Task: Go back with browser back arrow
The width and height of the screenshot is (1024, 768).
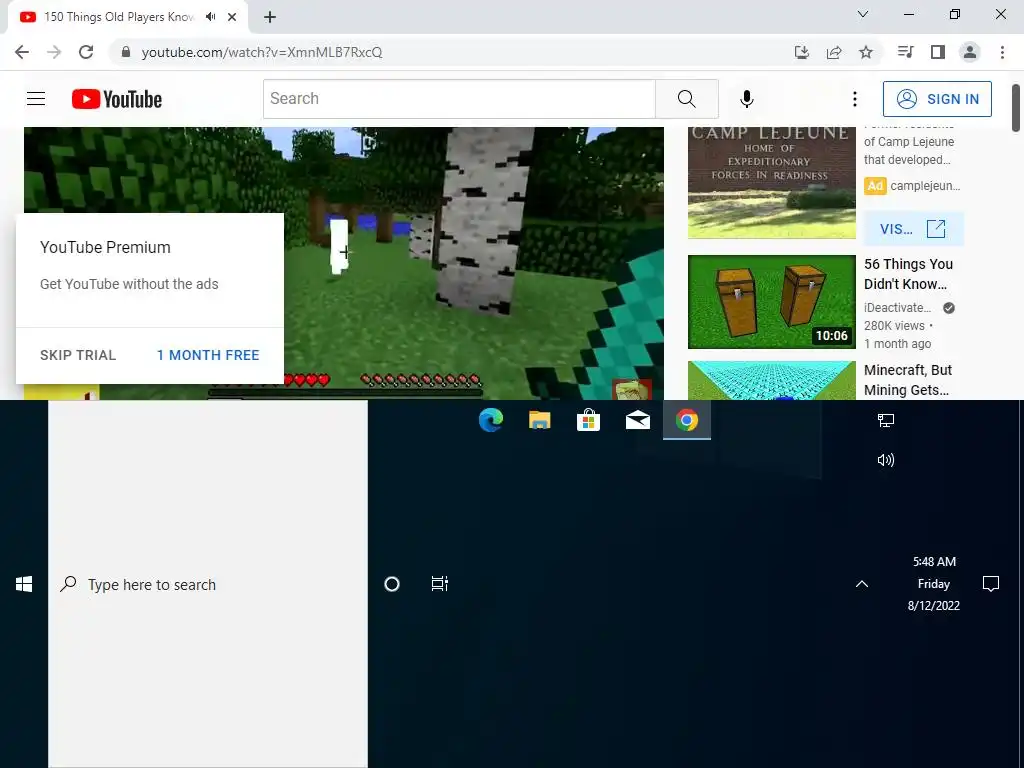Action: tap(22, 52)
